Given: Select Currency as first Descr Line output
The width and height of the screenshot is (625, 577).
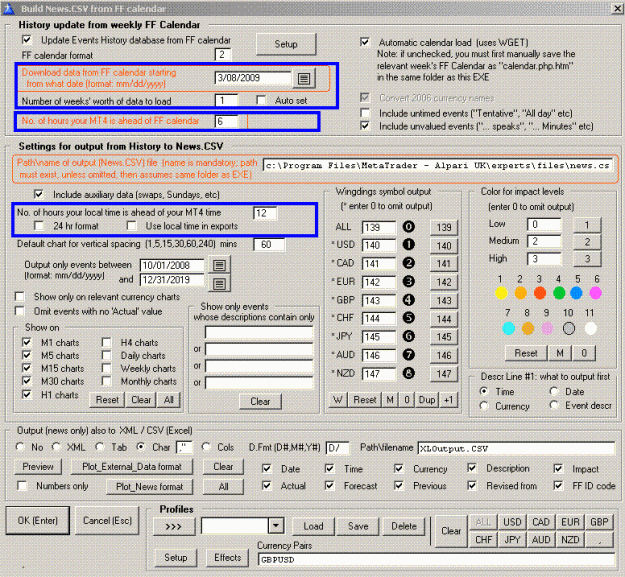Looking at the screenshot, I should 484,406.
